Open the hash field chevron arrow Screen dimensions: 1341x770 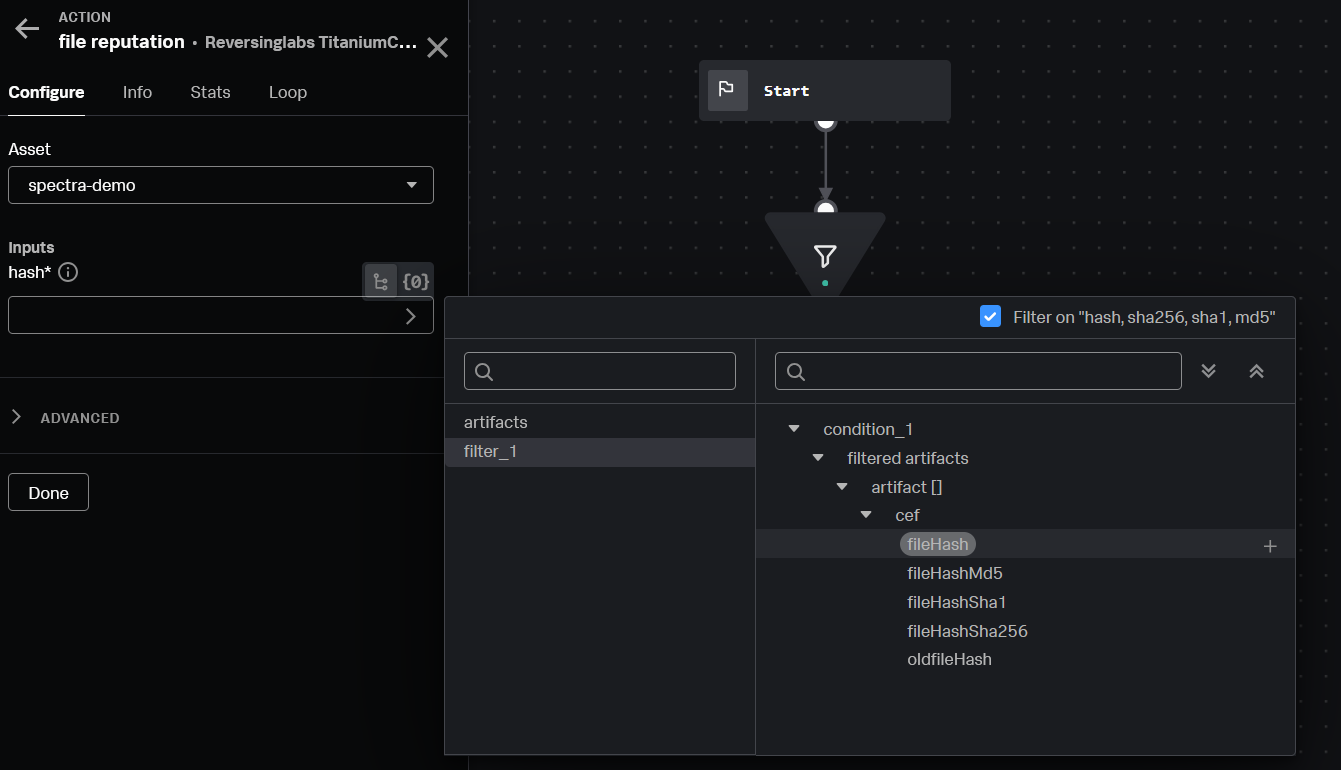pos(411,316)
